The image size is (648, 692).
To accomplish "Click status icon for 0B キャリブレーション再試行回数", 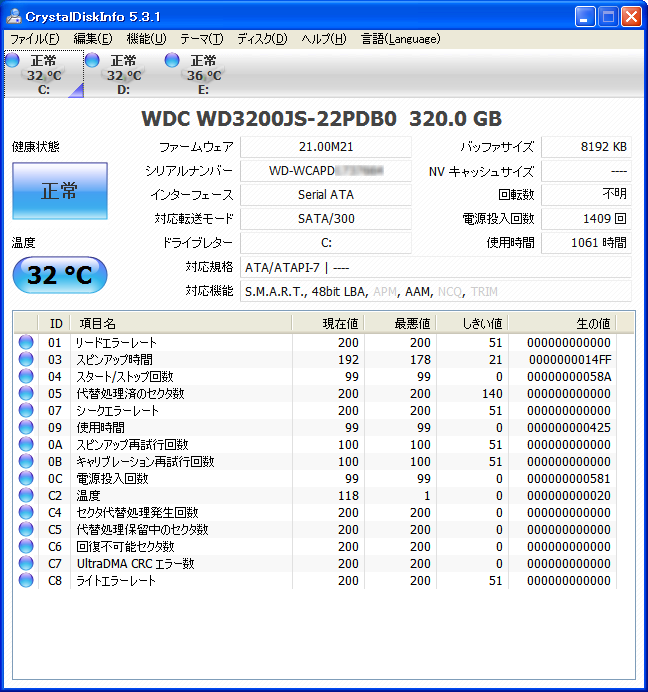I will (x=26, y=461).
